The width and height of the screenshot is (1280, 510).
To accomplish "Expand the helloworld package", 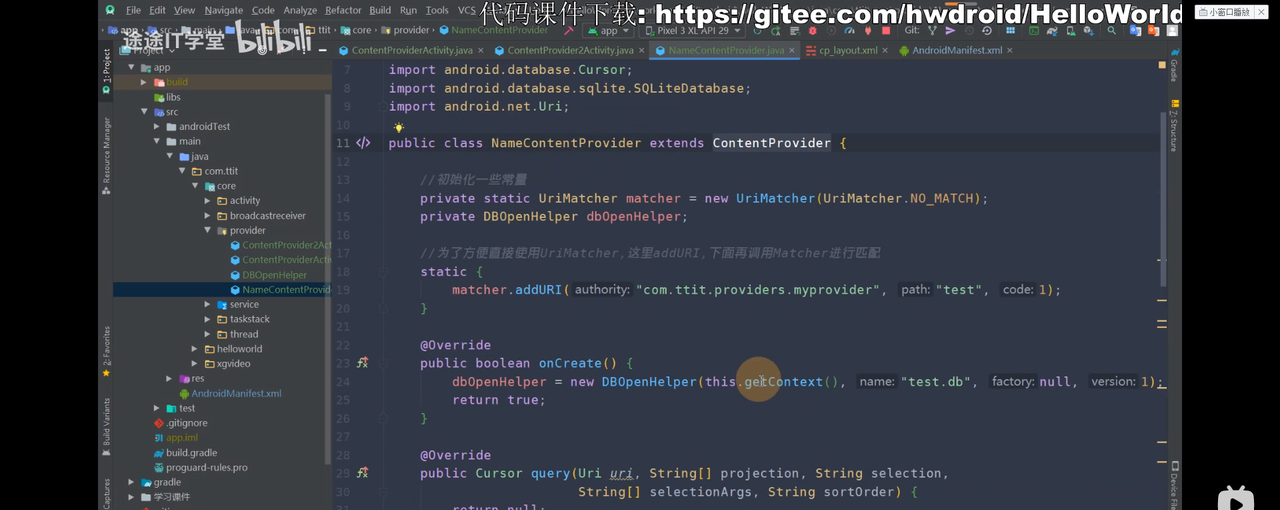I will [195, 349].
